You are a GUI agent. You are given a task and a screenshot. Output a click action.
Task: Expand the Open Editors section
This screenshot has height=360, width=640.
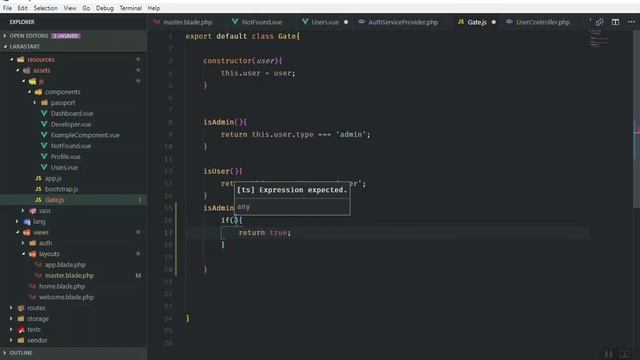[x=73, y=36]
